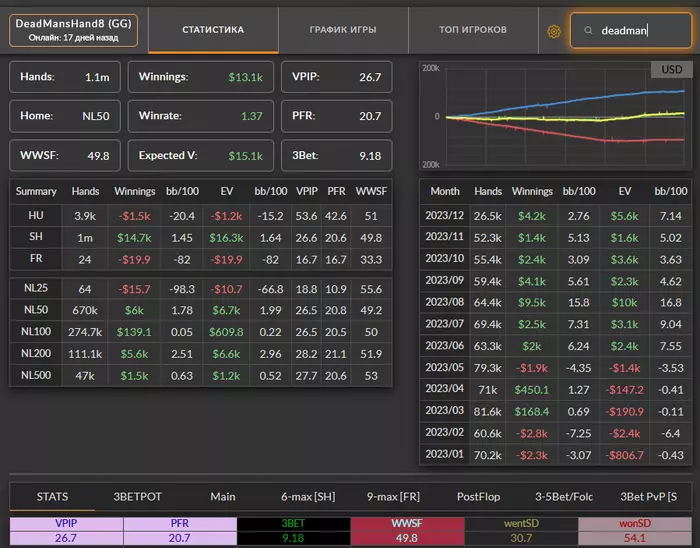Select the NL500 row label
The height and width of the screenshot is (548, 700).
click(36, 375)
